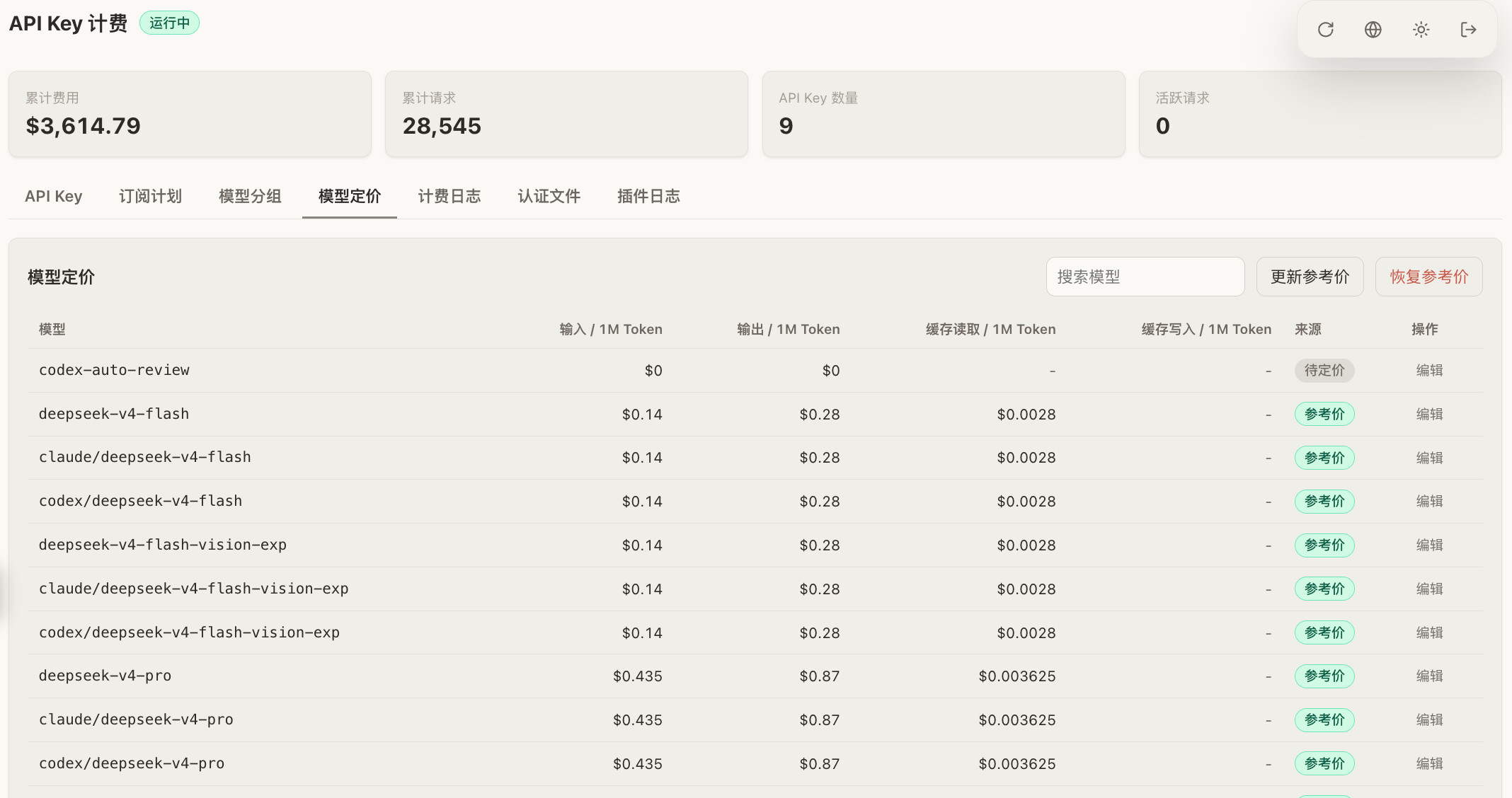Click the 更新参考价 button
1512x798 pixels.
pyautogui.click(x=1310, y=277)
